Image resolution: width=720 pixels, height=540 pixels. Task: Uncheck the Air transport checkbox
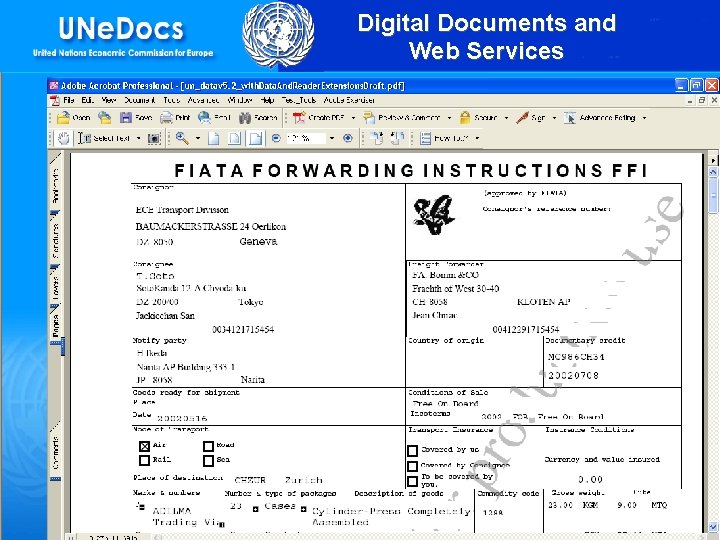click(x=144, y=446)
